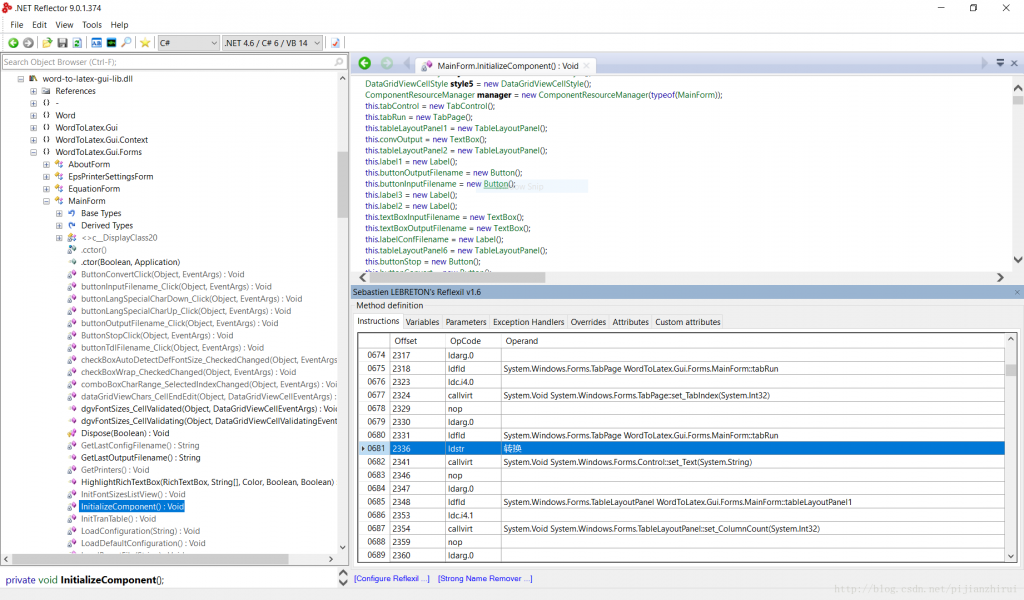Expand the Derived Types node

(x=59, y=226)
